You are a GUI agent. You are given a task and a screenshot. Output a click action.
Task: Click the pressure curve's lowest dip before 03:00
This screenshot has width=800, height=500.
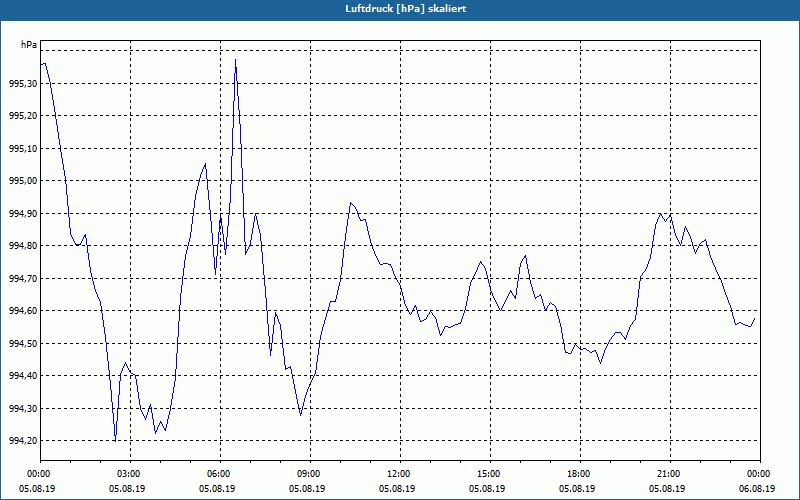(115, 441)
